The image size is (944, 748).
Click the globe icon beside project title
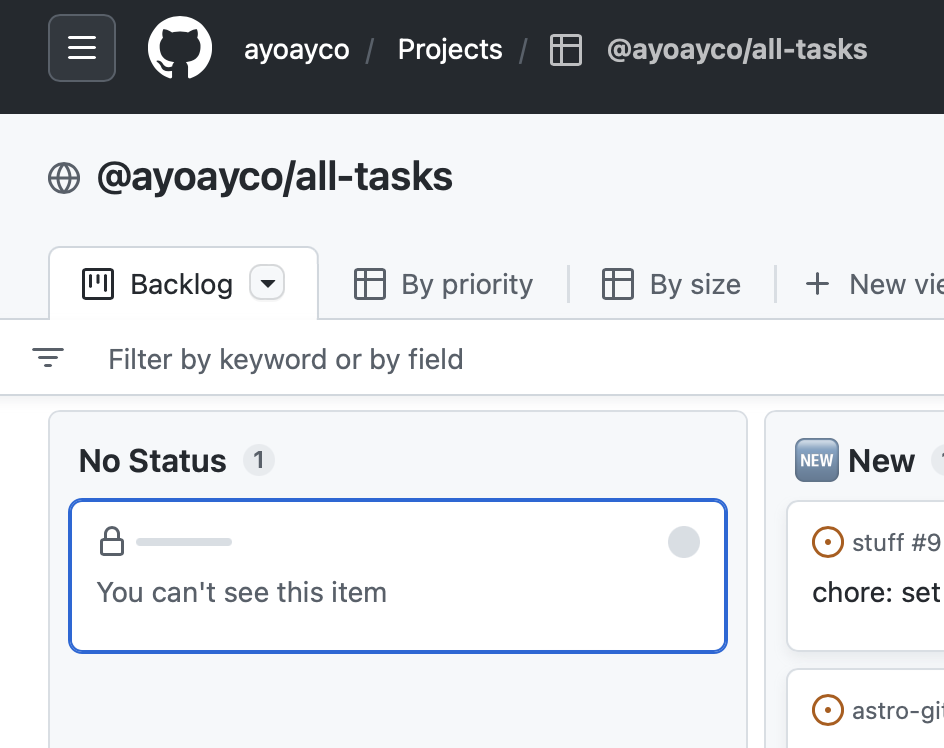click(x=64, y=178)
